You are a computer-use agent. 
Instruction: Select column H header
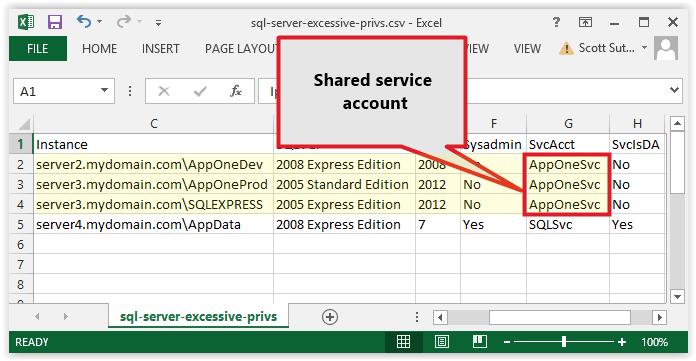[637, 124]
